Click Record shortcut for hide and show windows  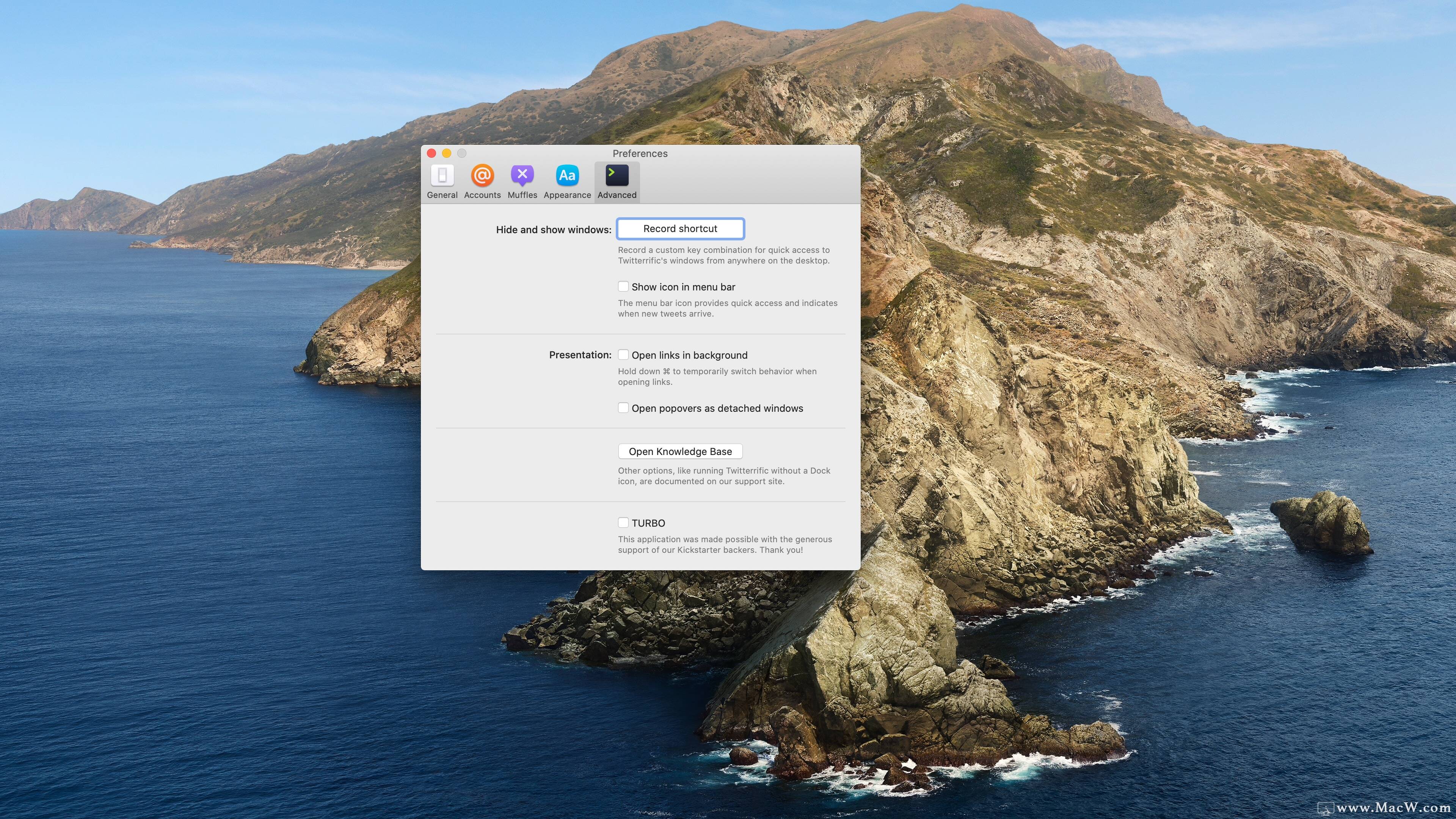coord(680,228)
